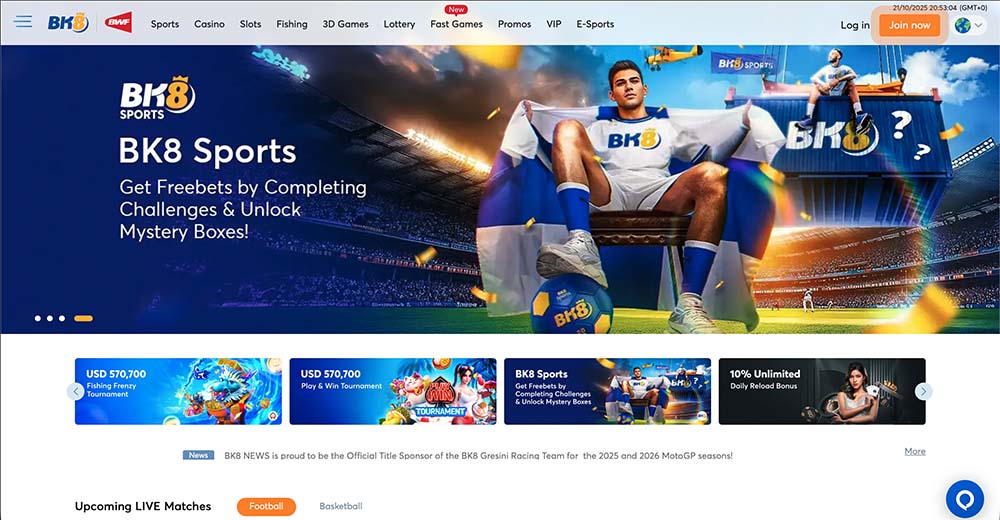The width and height of the screenshot is (1000, 520).
Task: Switch to the Basketball matches tab
Action: [341, 506]
